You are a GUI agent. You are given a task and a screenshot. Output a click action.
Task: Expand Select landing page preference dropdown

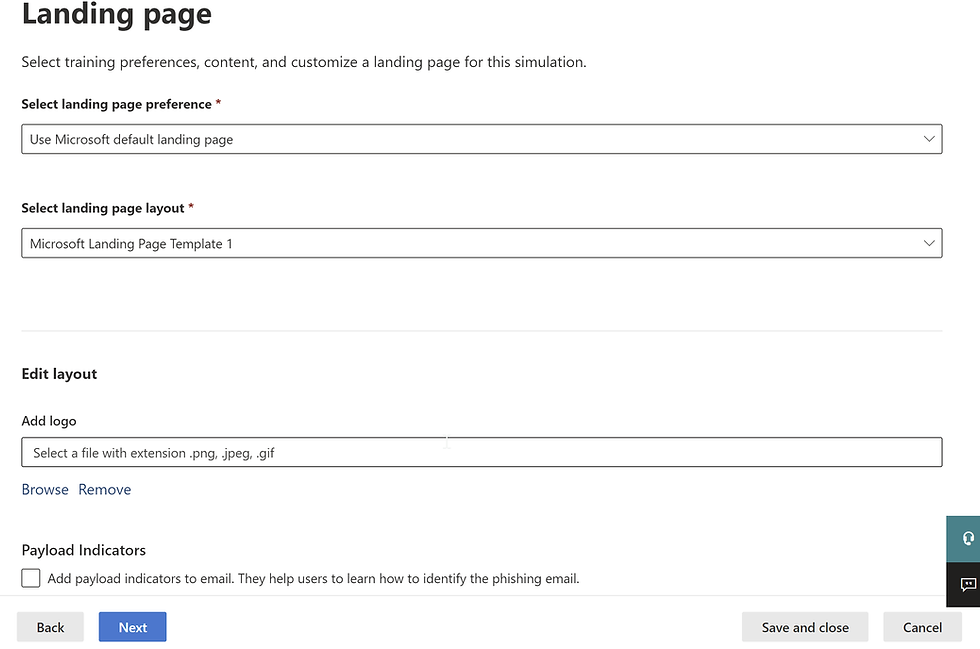(x=482, y=139)
